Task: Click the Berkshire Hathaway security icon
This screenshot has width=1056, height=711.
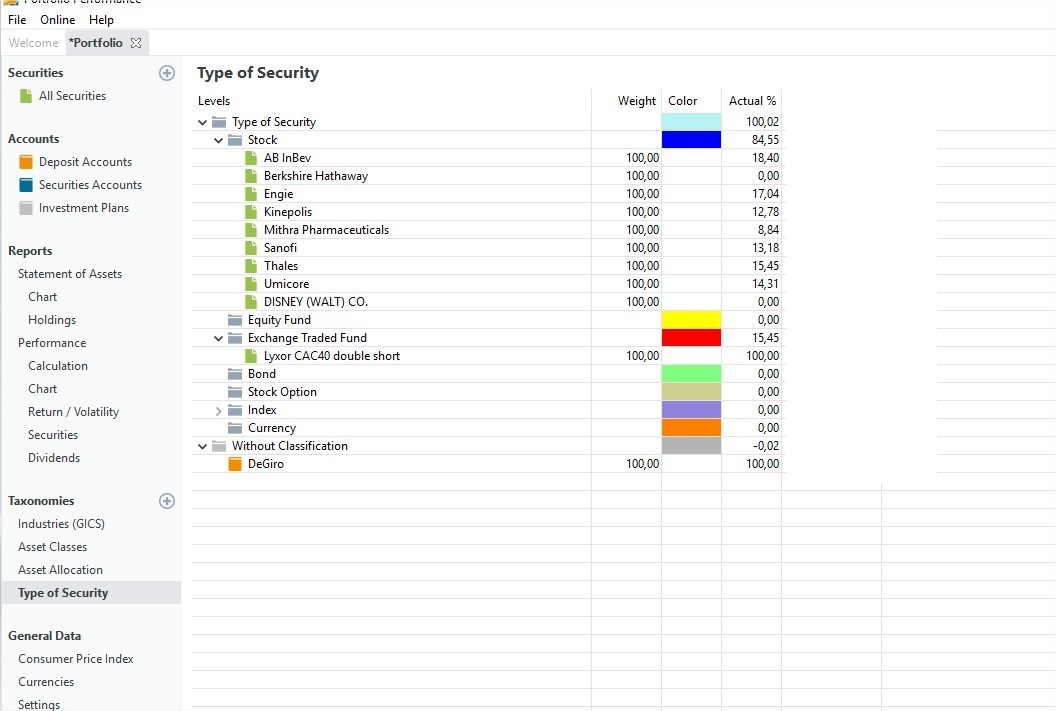Action: [251, 176]
